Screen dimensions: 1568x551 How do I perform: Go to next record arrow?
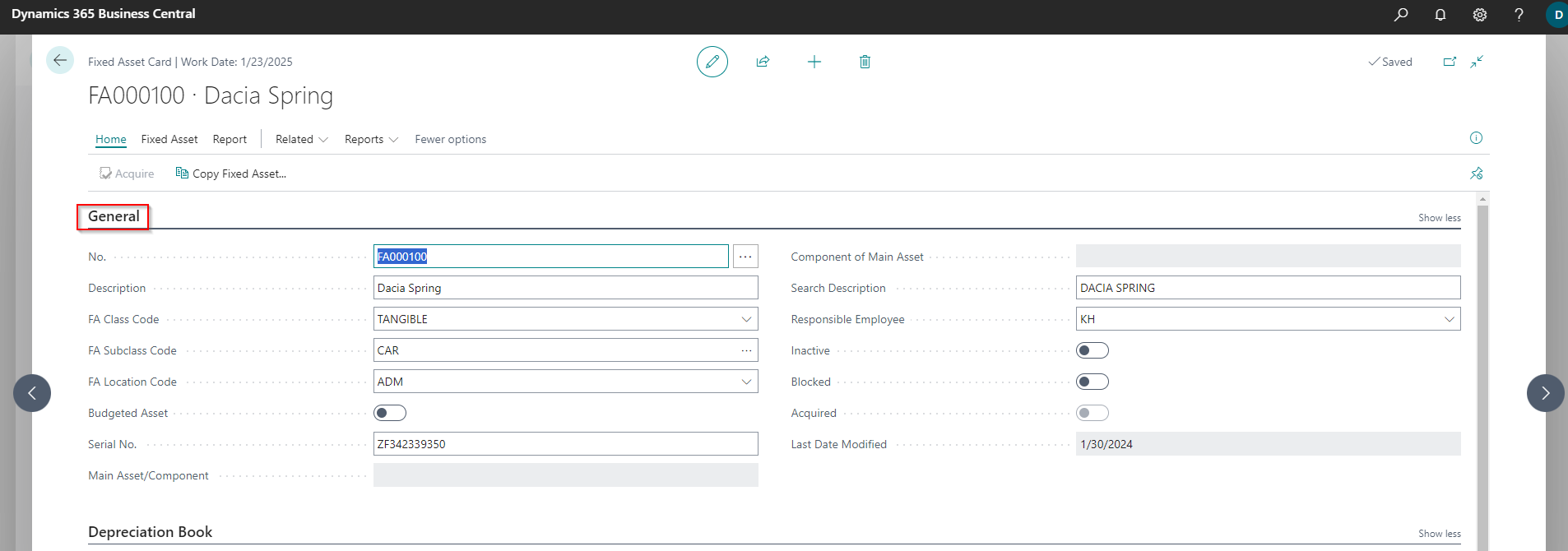(x=1546, y=393)
